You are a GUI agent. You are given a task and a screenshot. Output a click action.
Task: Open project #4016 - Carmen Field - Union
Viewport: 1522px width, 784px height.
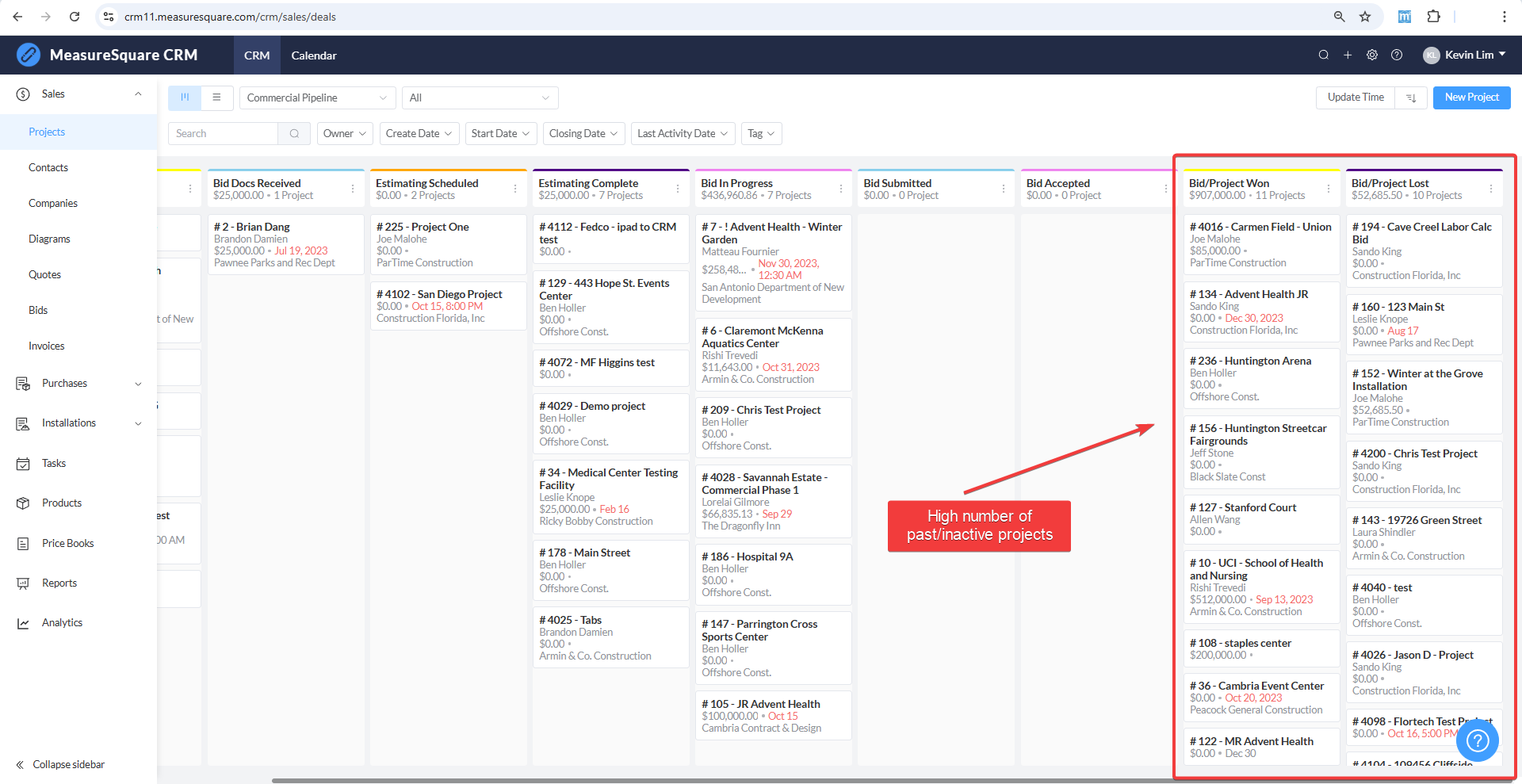pos(1261,244)
